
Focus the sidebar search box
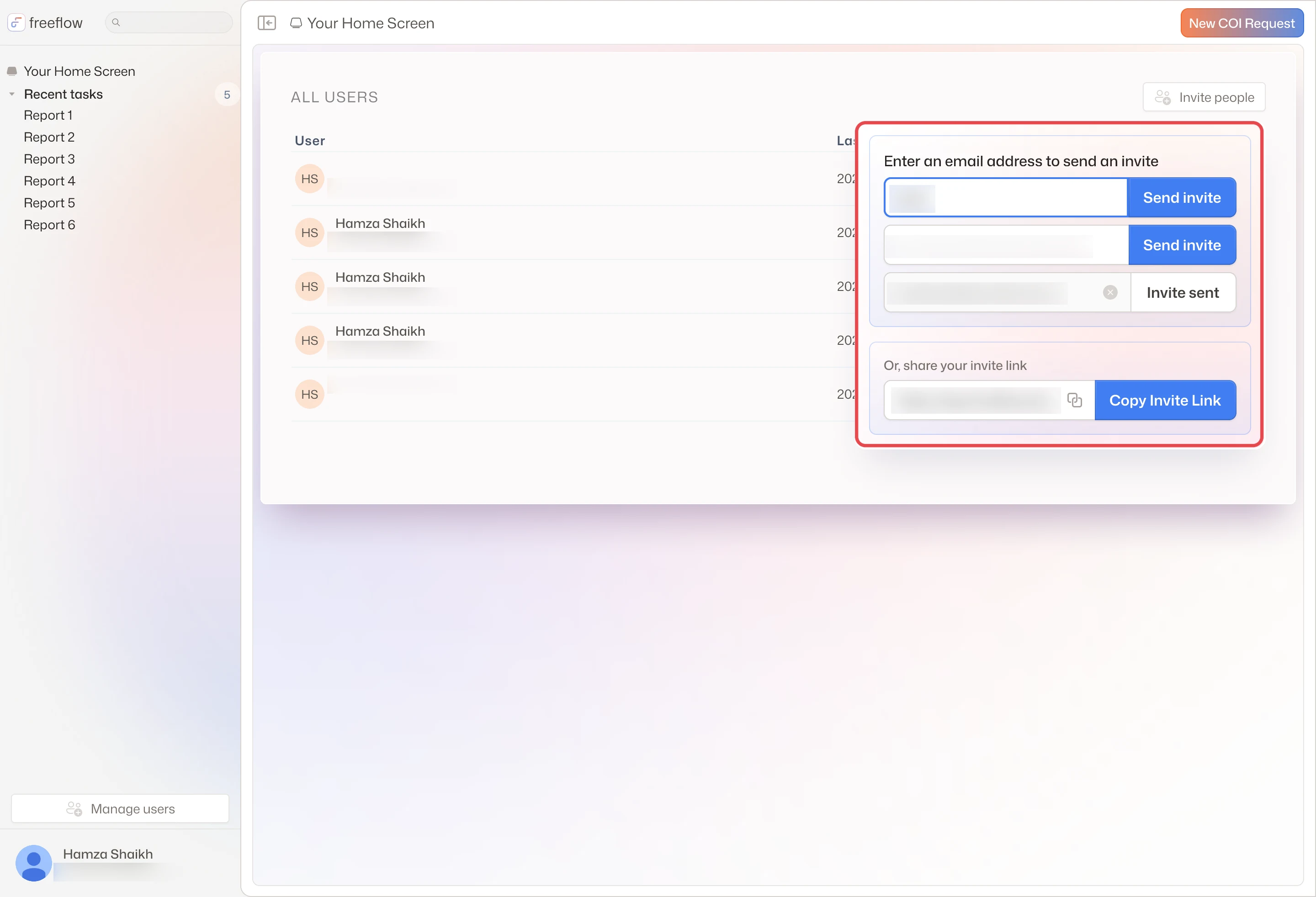169,23
